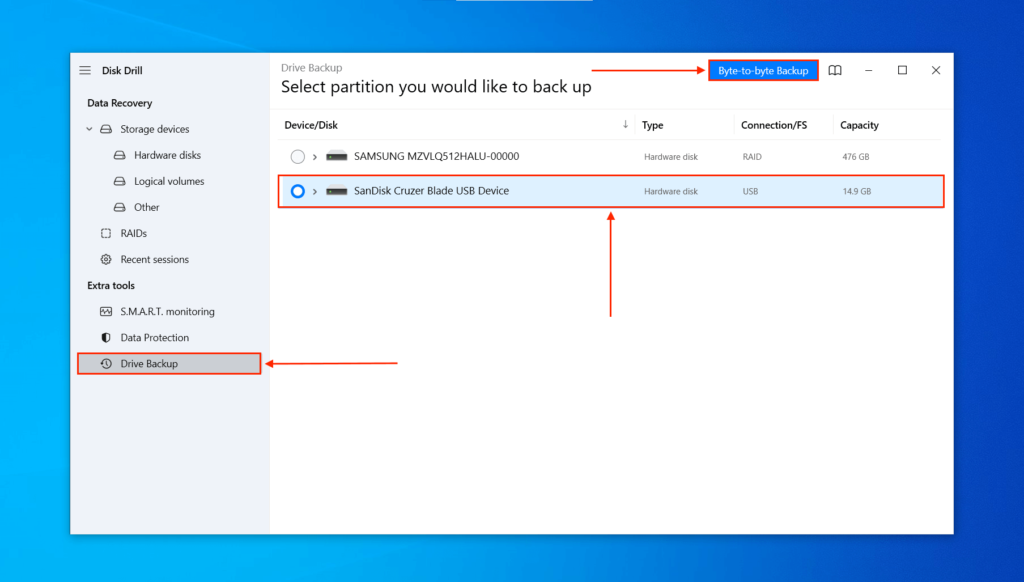Click the Hardware disks icon
The height and width of the screenshot is (582, 1024).
click(121, 155)
